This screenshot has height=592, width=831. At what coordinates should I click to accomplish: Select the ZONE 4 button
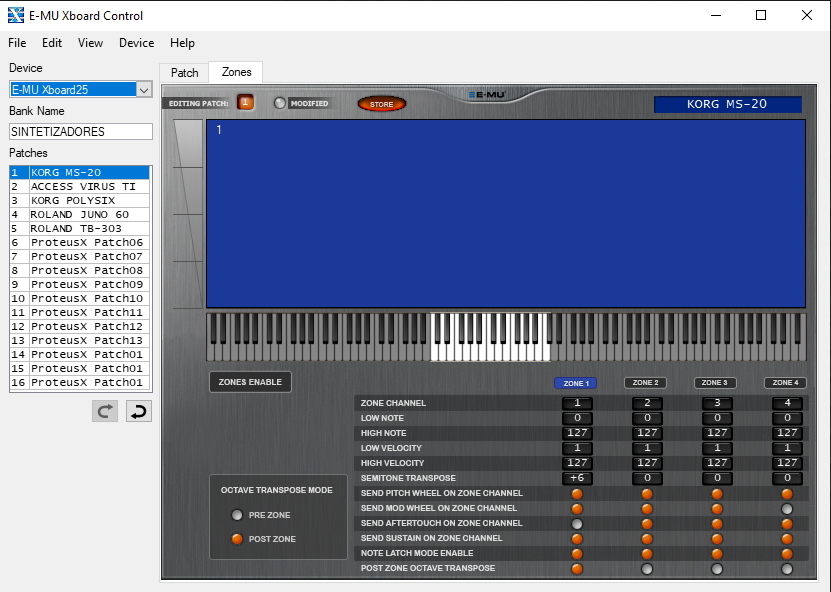click(x=785, y=383)
